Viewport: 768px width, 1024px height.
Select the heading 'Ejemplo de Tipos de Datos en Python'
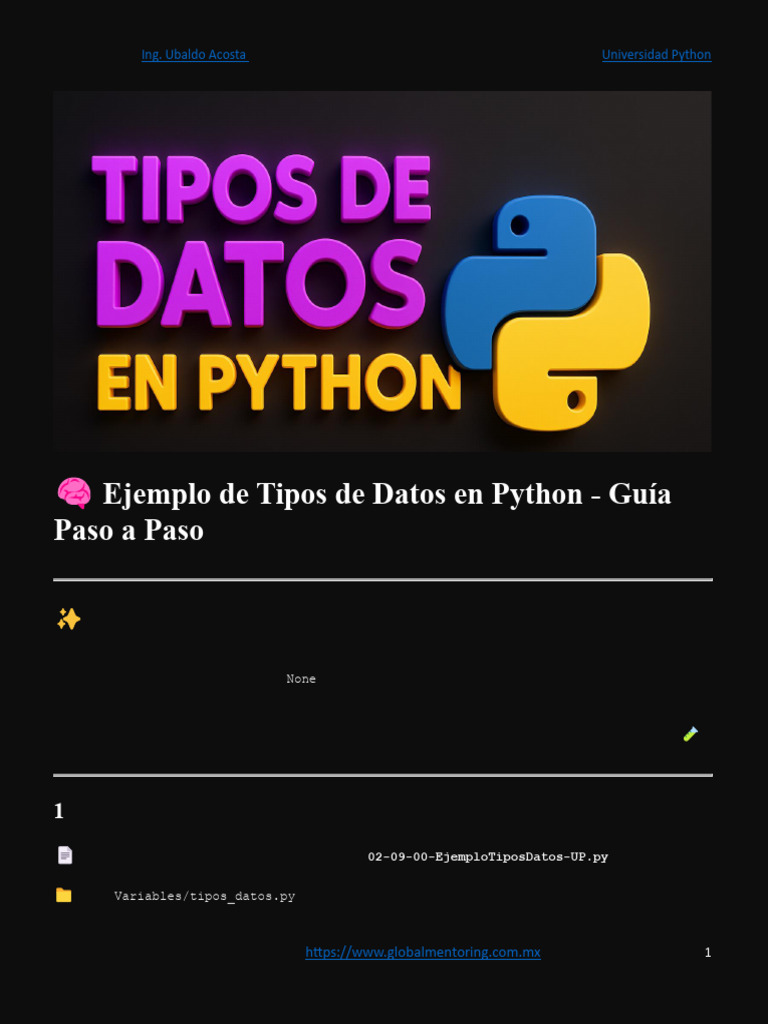tap(342, 494)
